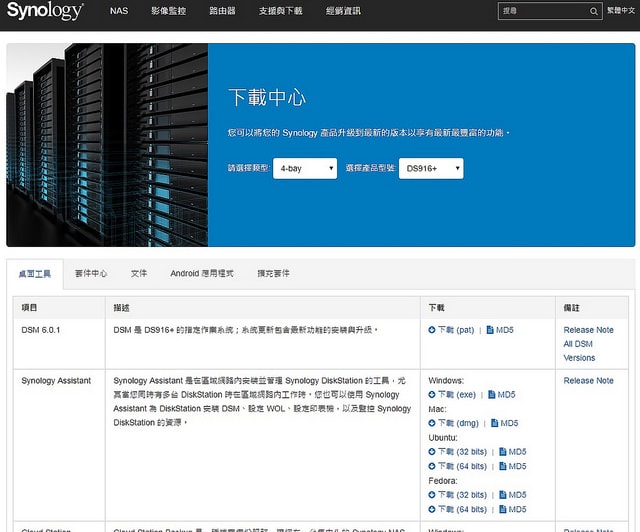
Task: Open the 支援與下載 navigation menu
Action: [x=278, y=12]
